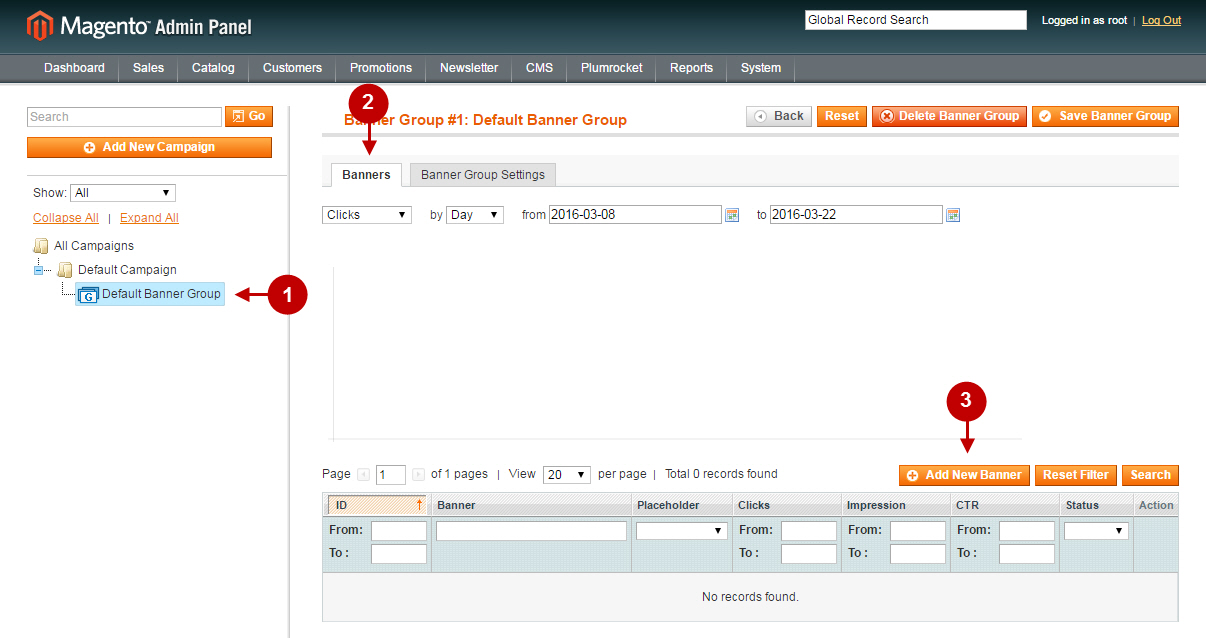Image resolution: width=1206 pixels, height=638 pixels.
Task: Click the Expand All link
Action: [149, 218]
